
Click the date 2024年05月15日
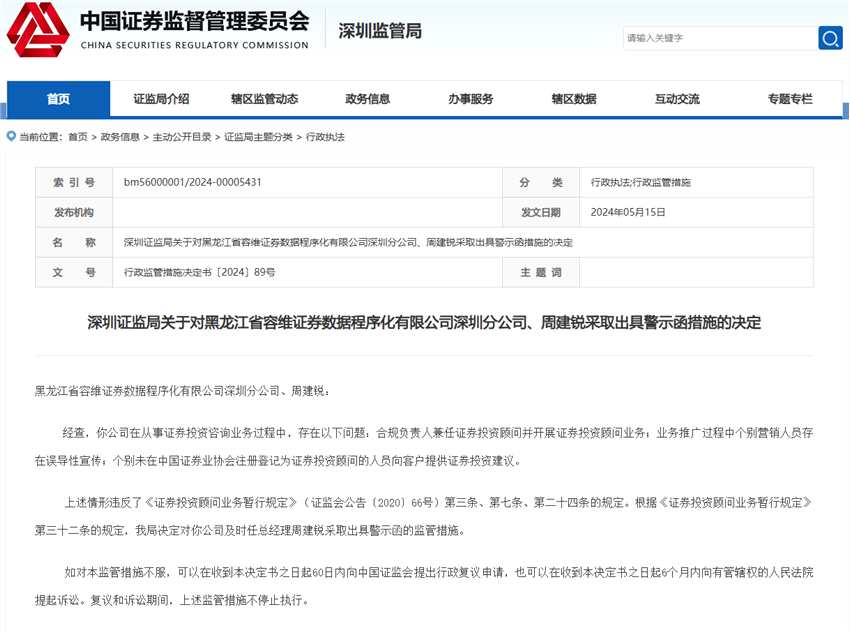click(x=628, y=212)
